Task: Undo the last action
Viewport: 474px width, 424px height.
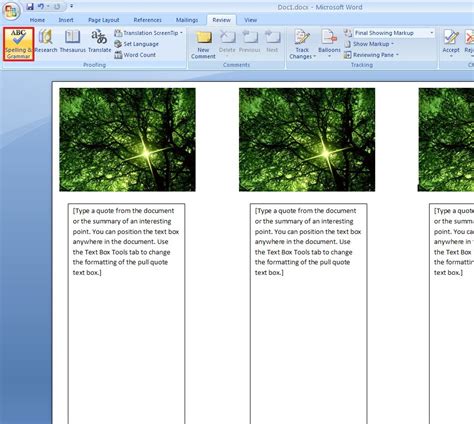Action: tap(41, 6)
